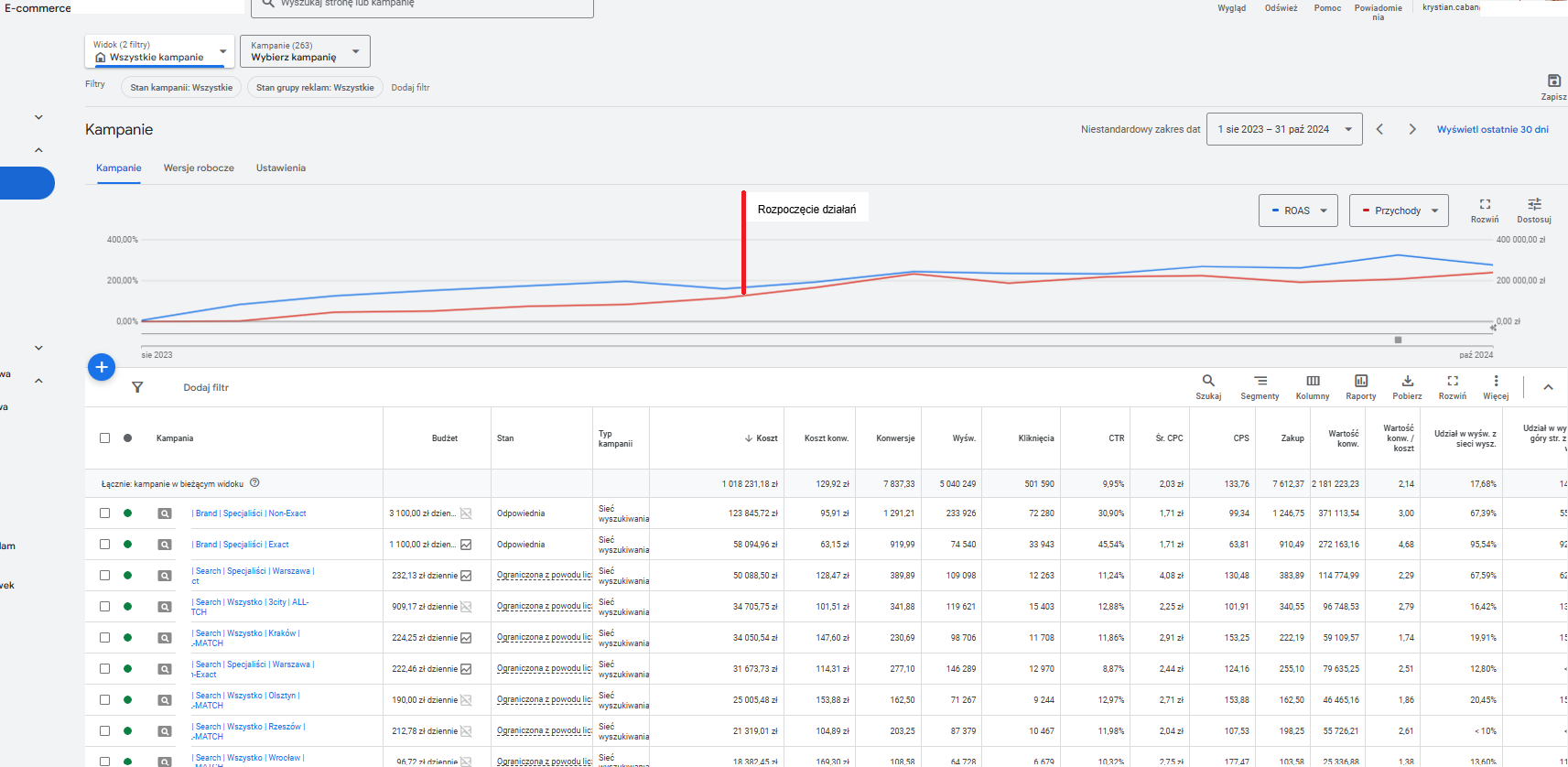Click the Stan grupy reklam: Wszystkie filter chip
The width and height of the screenshot is (1568, 767).
point(315,88)
